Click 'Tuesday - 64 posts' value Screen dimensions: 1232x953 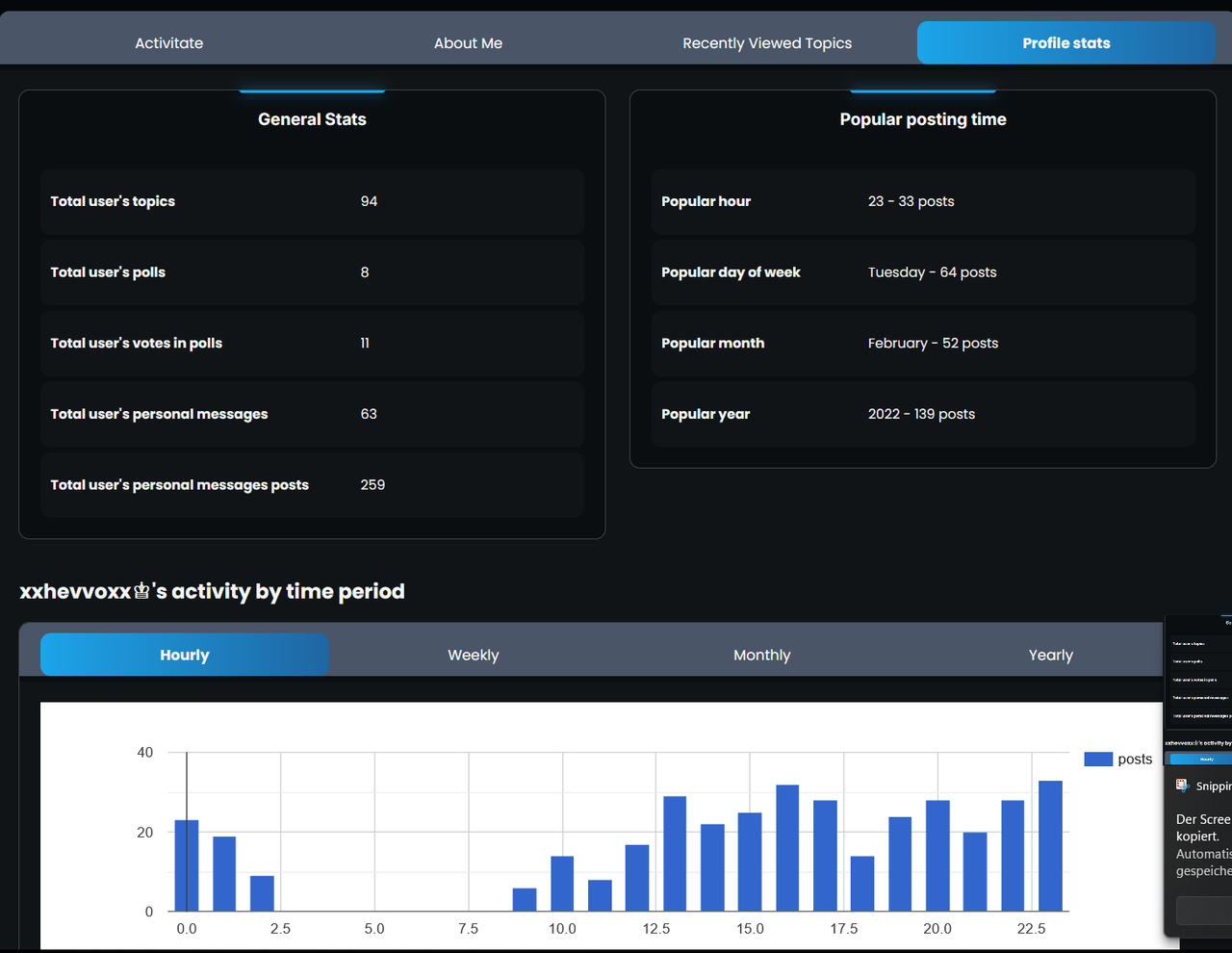tap(933, 272)
